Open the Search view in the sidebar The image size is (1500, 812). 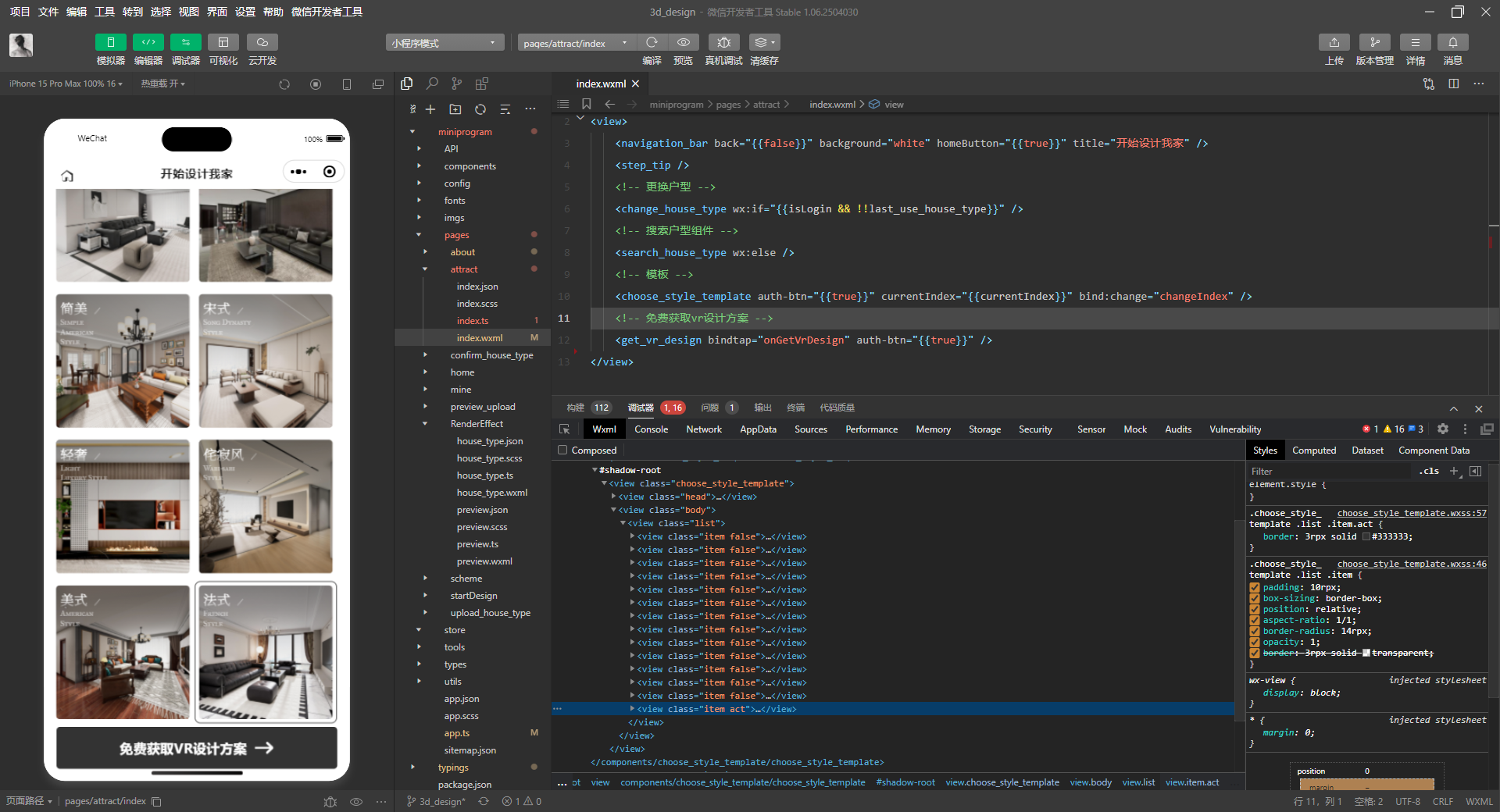(x=432, y=84)
